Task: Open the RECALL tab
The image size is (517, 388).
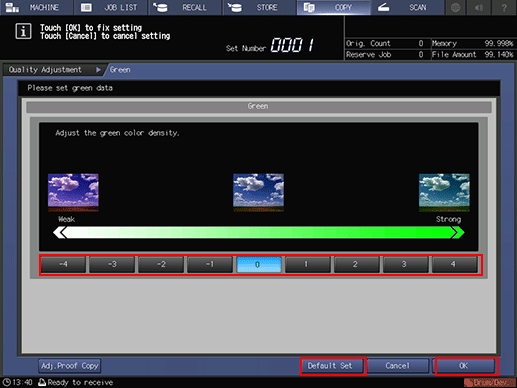Action: click(185, 7)
